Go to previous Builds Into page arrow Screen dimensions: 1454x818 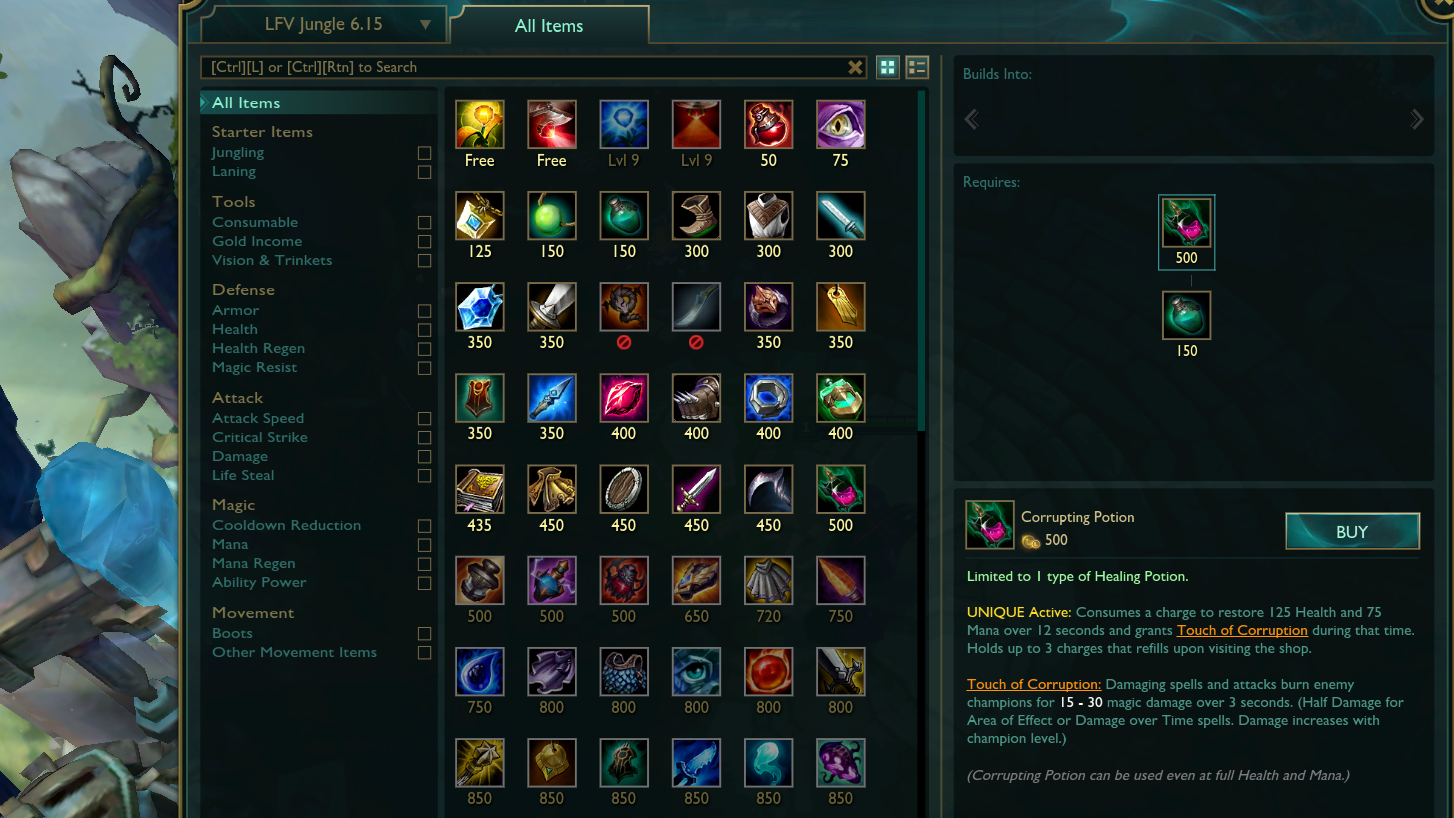[x=971, y=120]
